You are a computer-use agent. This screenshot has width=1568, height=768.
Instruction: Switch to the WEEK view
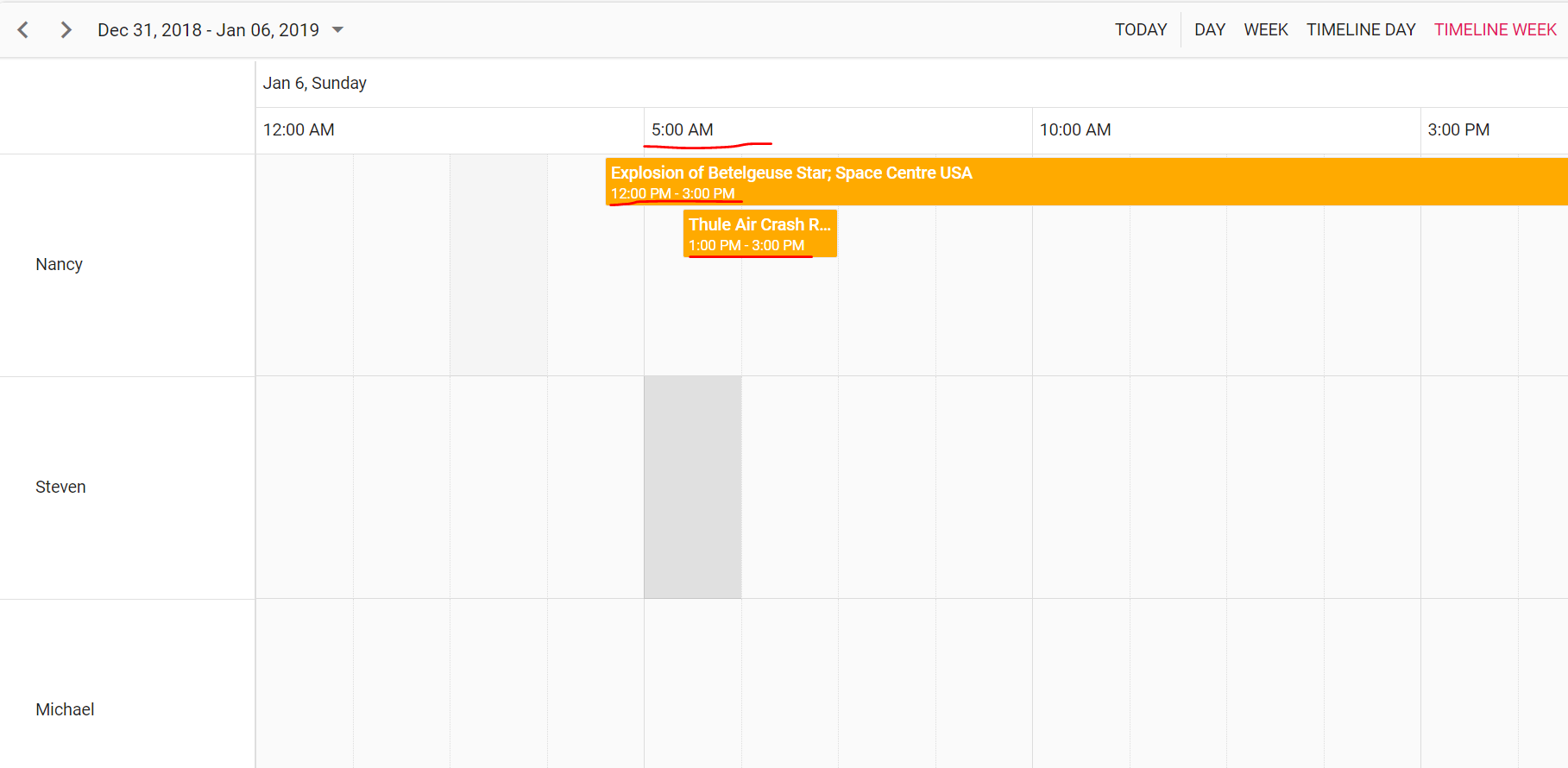coord(1266,30)
